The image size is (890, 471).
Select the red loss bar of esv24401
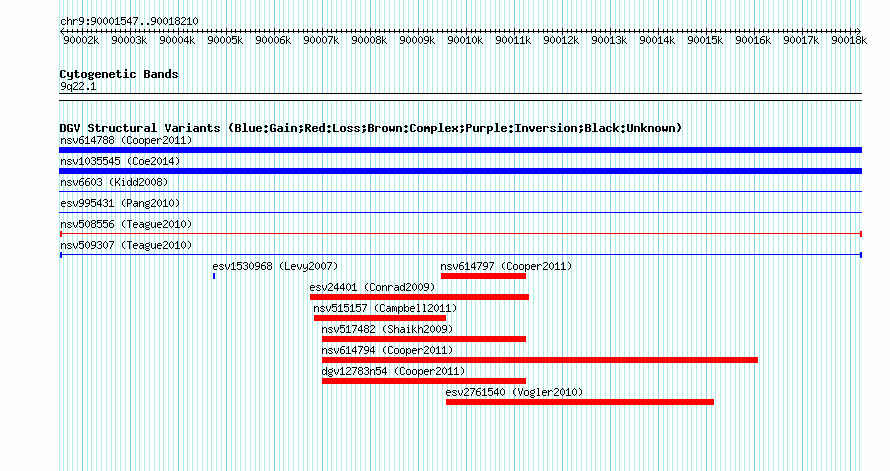tap(419, 297)
